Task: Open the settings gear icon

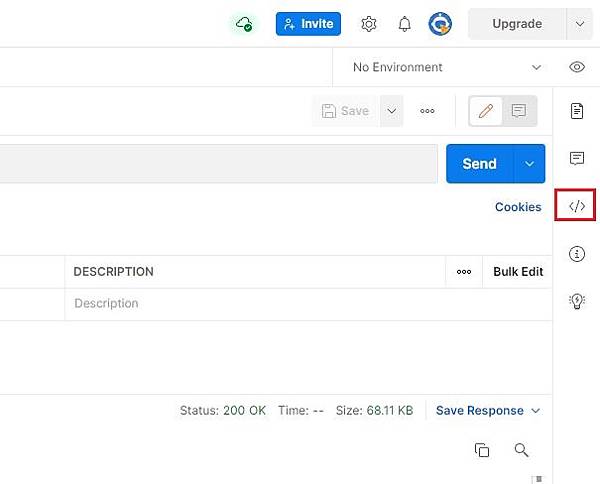Action: click(368, 24)
